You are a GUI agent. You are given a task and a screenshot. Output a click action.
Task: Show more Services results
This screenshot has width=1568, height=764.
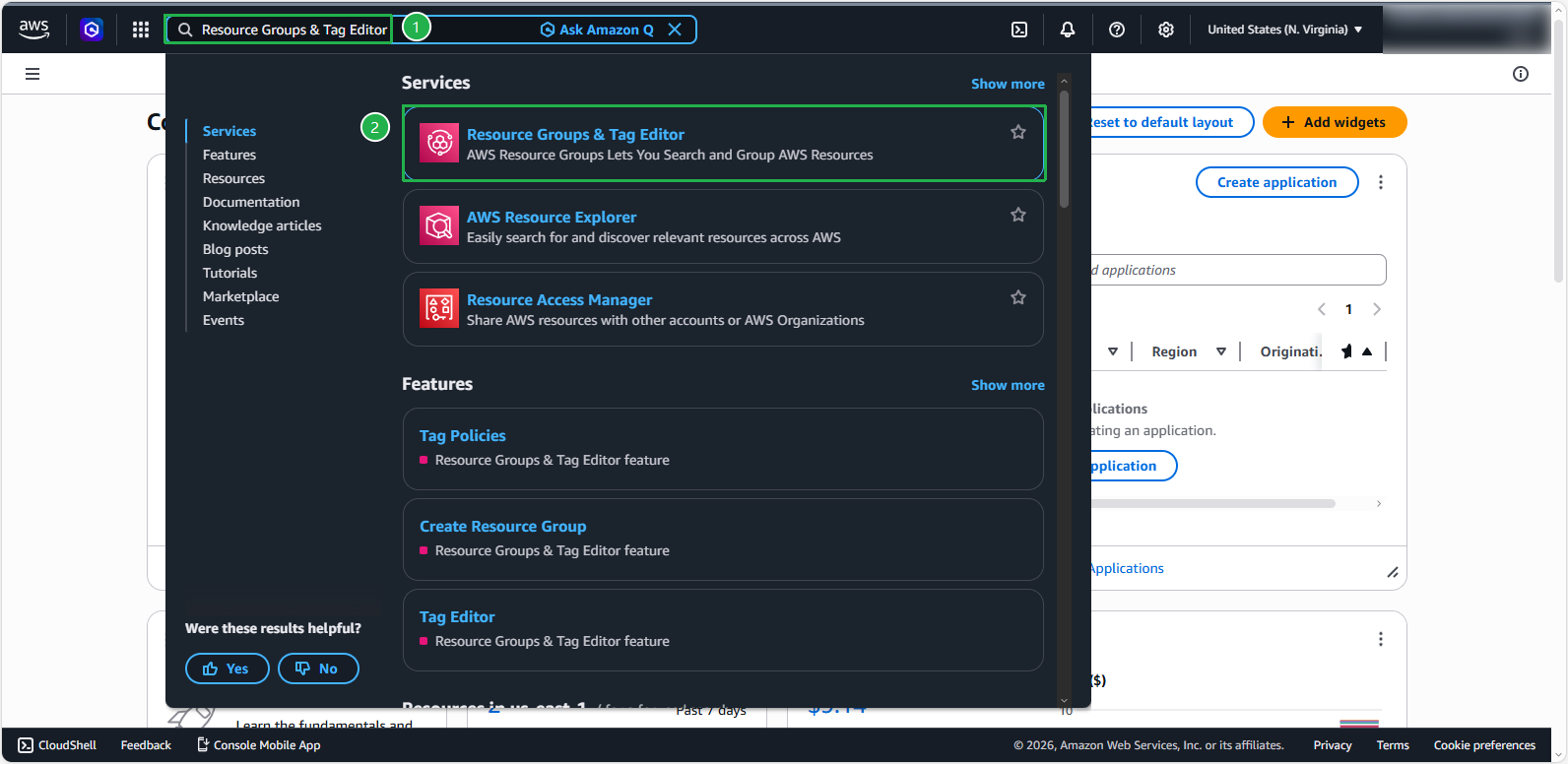[1008, 84]
